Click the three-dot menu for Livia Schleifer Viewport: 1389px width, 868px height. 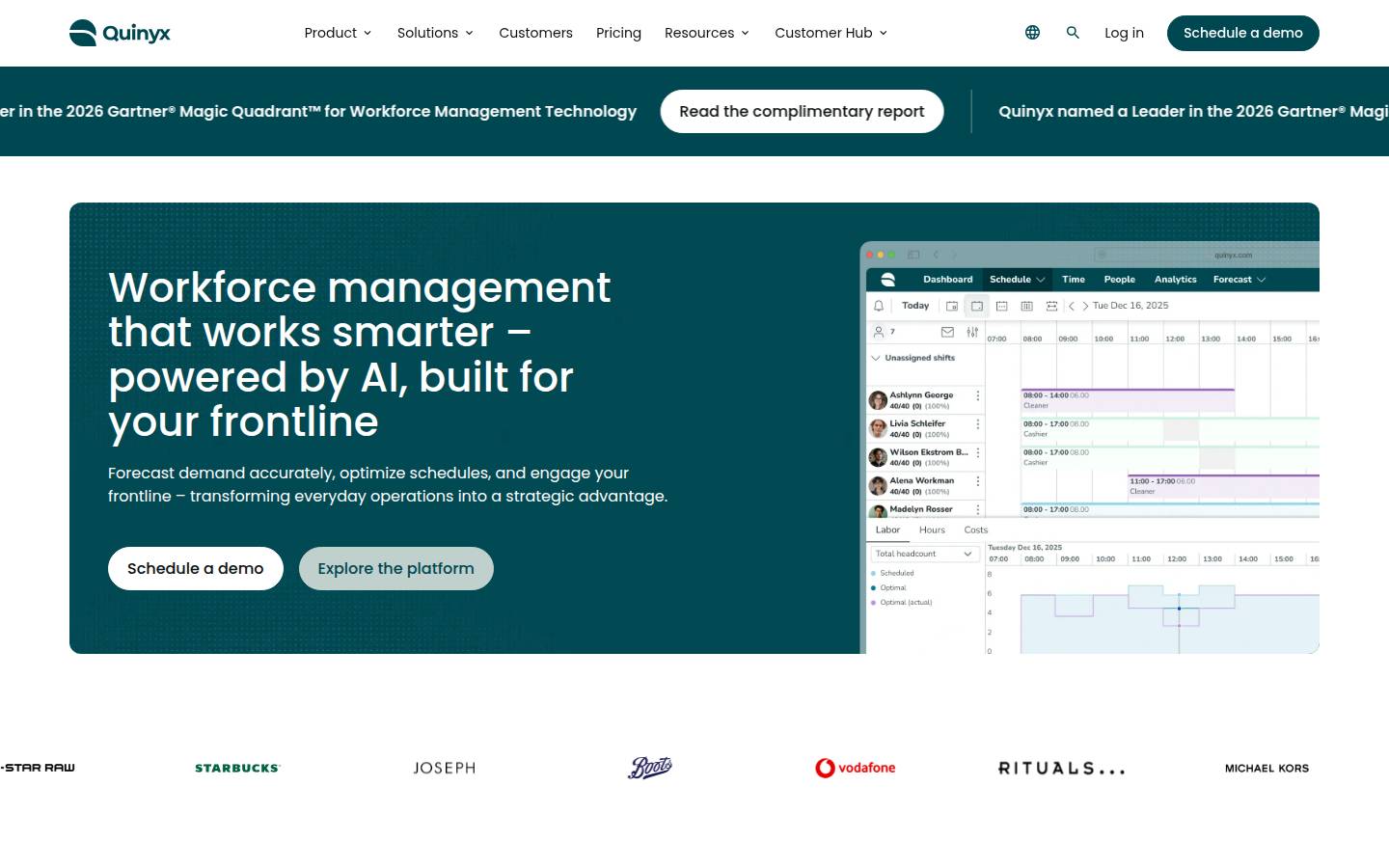978,424
